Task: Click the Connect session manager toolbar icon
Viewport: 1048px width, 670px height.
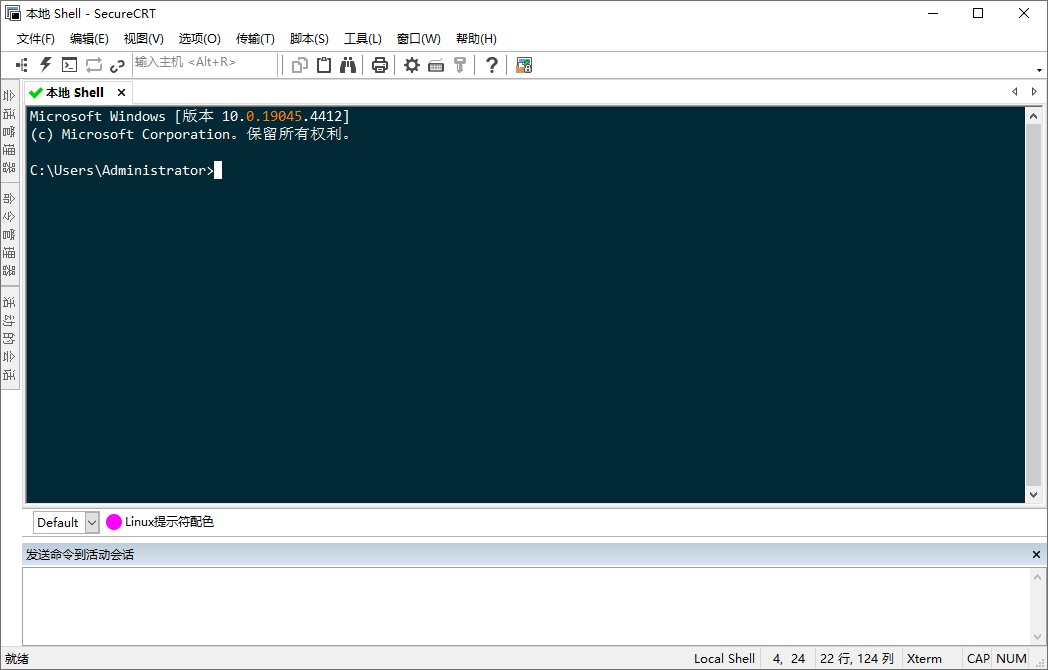Action: pyautogui.click(x=22, y=65)
